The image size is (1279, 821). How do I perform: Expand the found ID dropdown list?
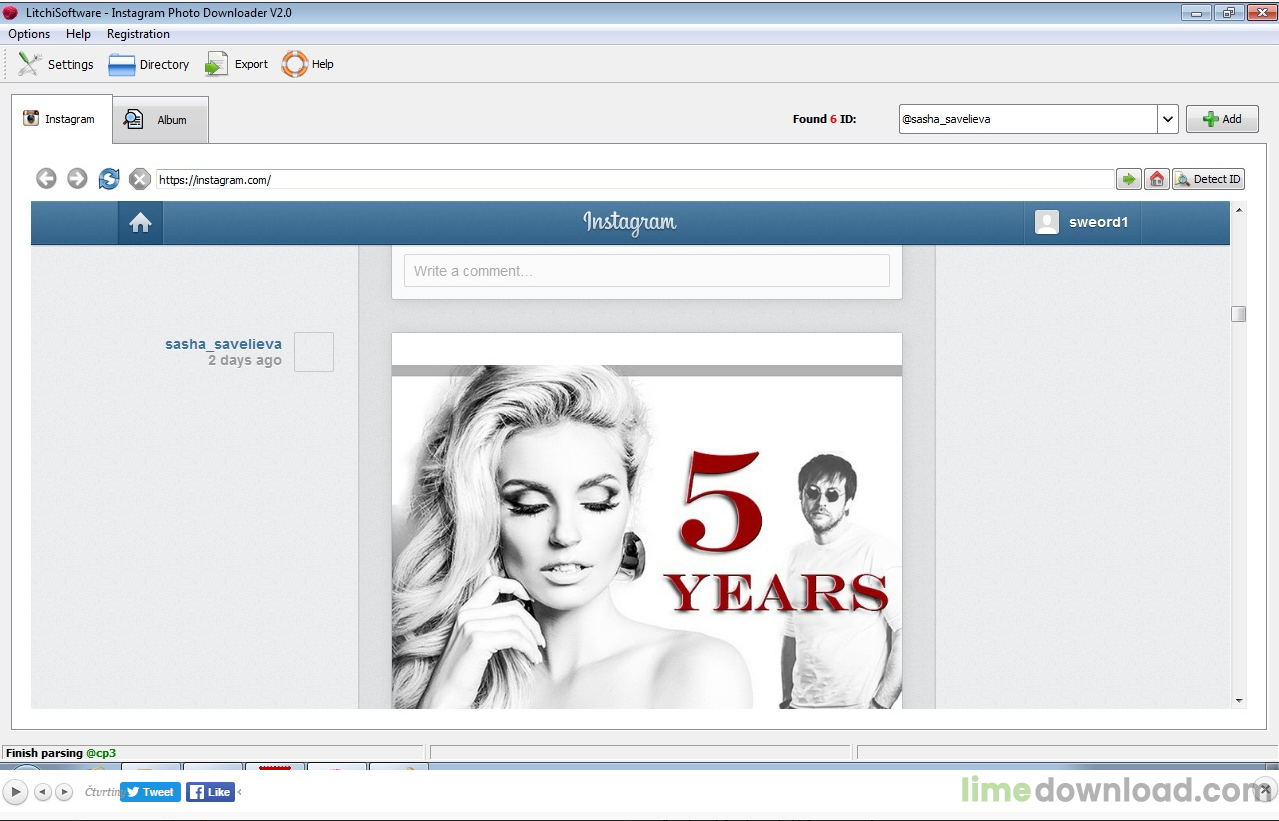tap(1168, 119)
